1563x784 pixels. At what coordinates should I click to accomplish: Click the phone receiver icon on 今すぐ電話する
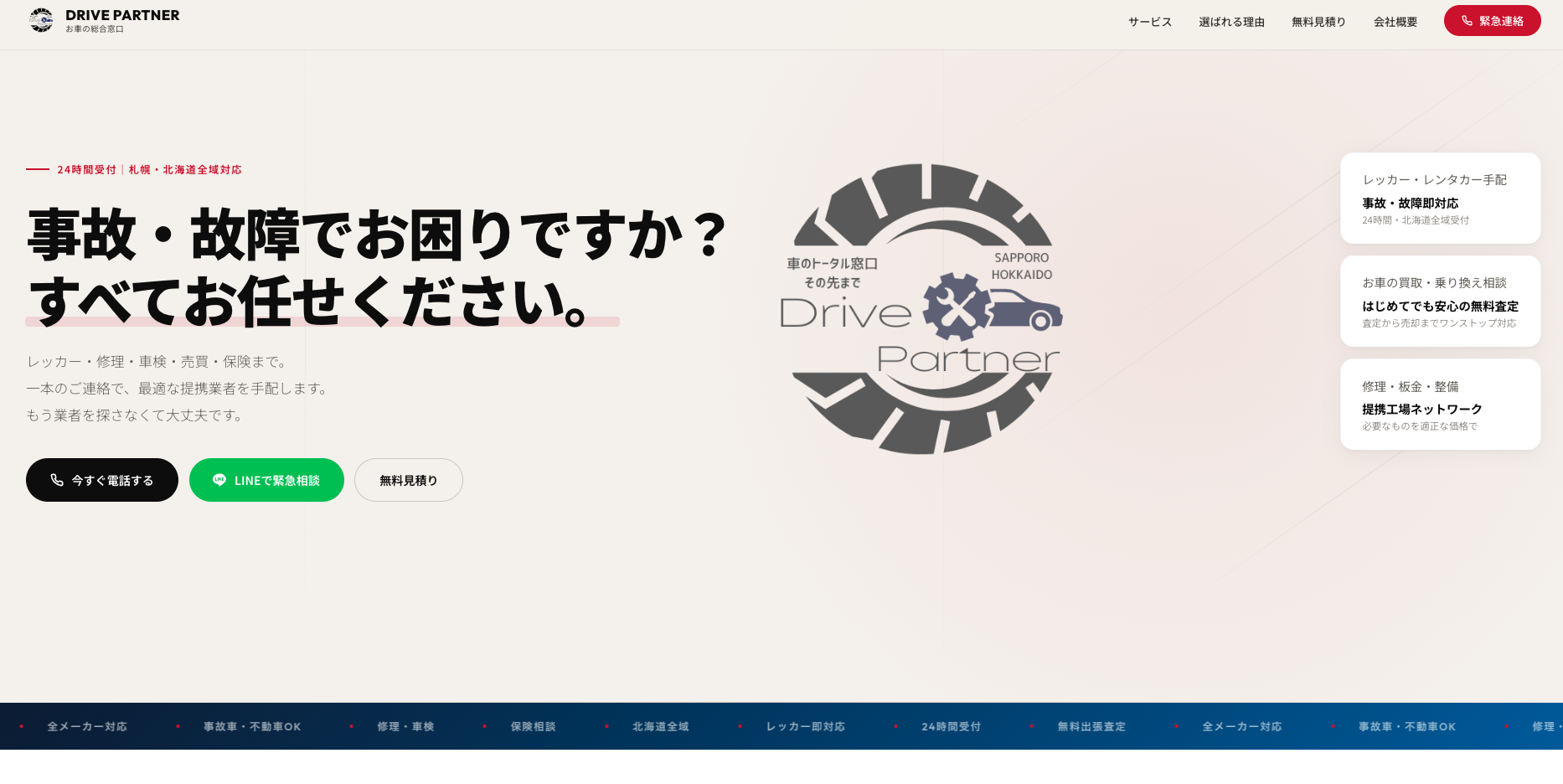coord(56,480)
